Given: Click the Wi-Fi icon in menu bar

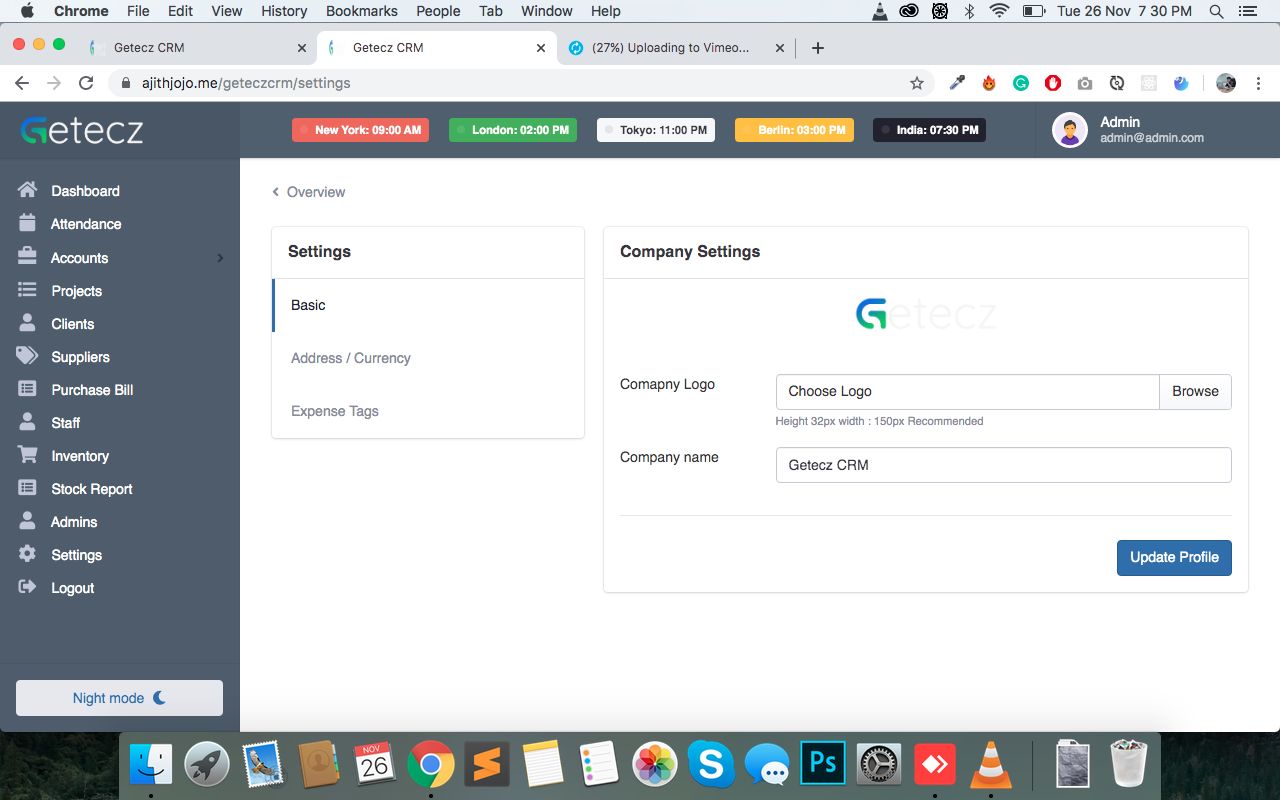Looking at the screenshot, I should (x=999, y=11).
